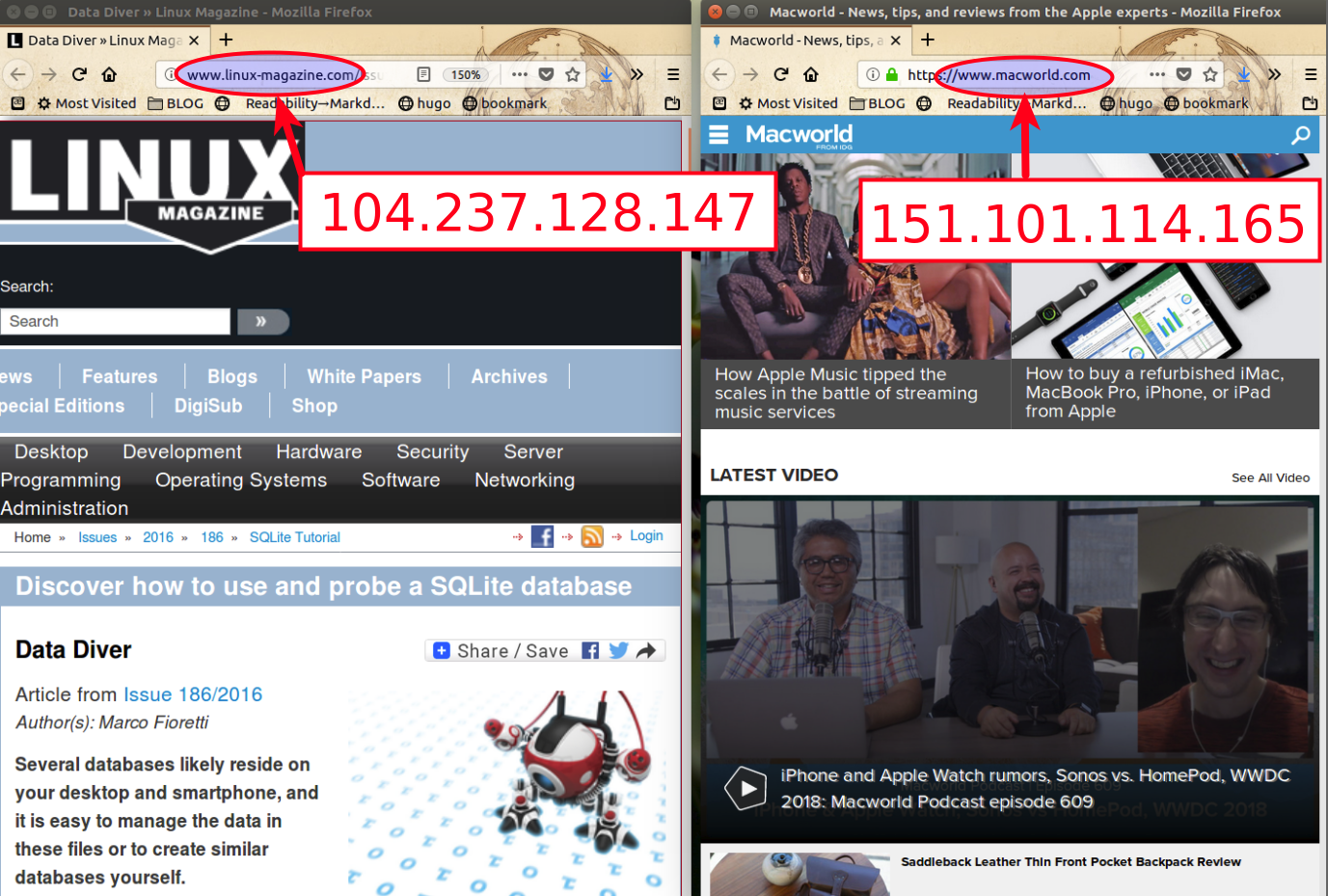
Task: Open Macworld search magnifier
Action: pyautogui.click(x=1301, y=135)
